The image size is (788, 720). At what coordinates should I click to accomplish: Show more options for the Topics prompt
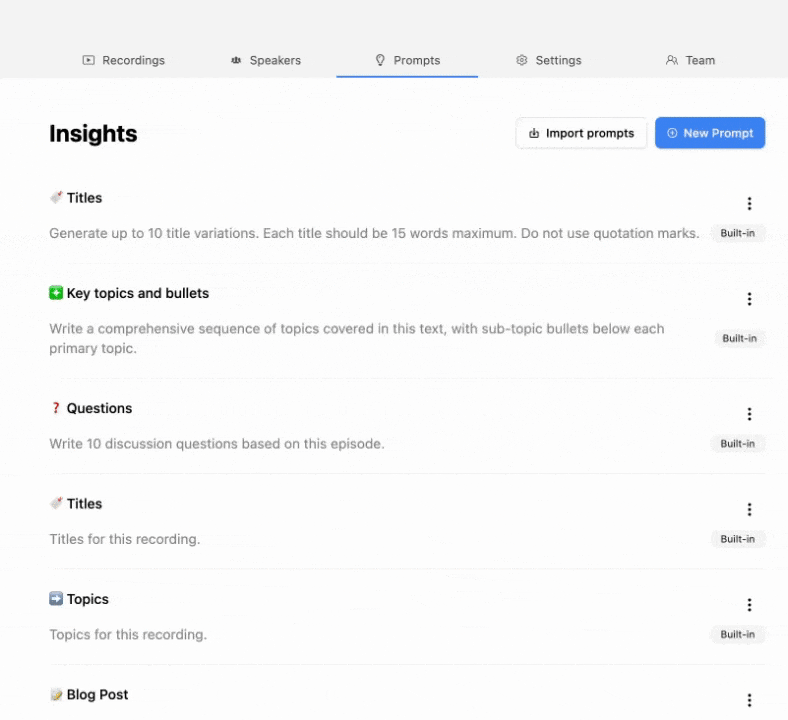(x=749, y=605)
